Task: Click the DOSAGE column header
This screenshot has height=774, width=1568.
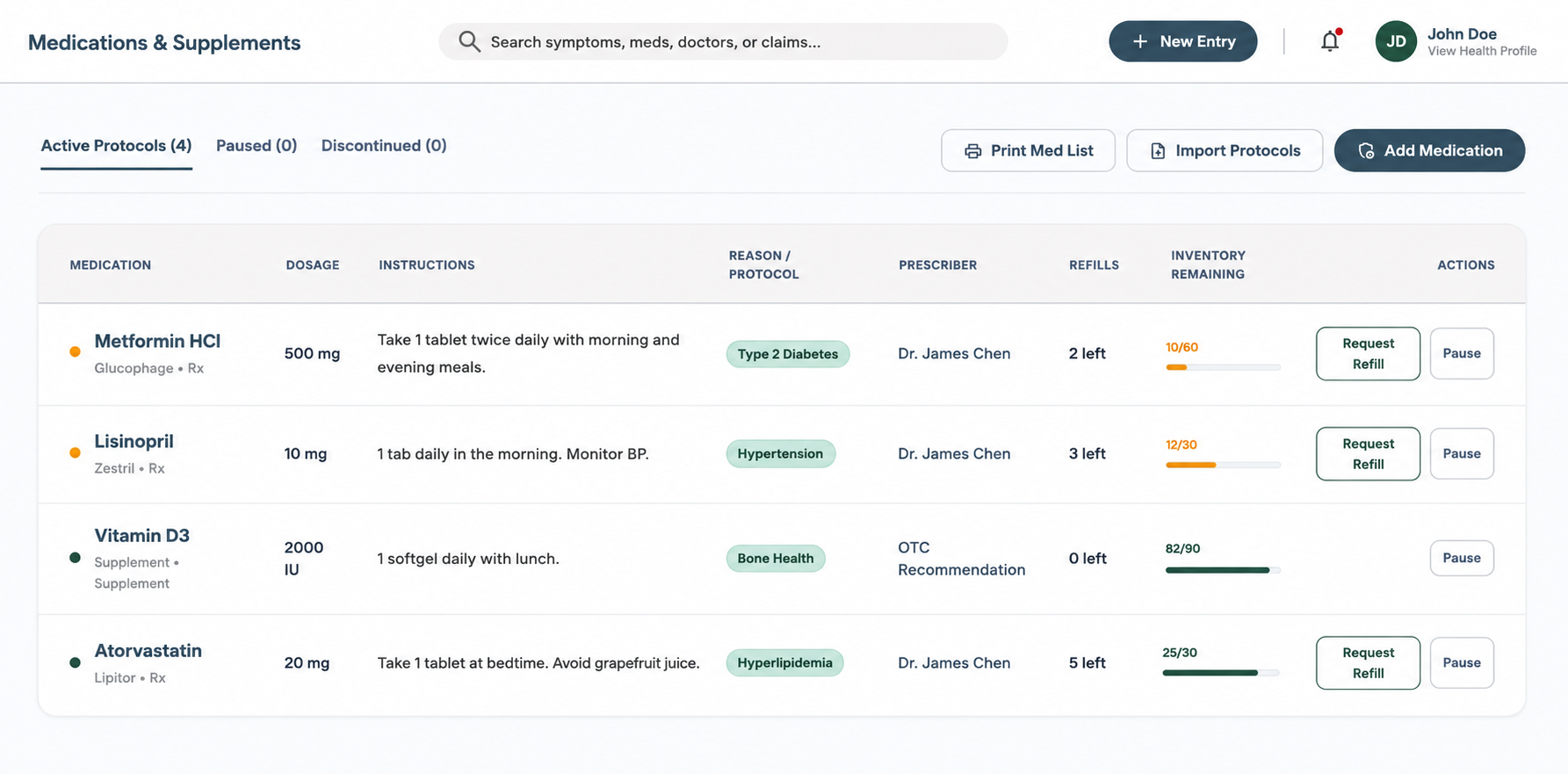Action: pyautogui.click(x=313, y=264)
